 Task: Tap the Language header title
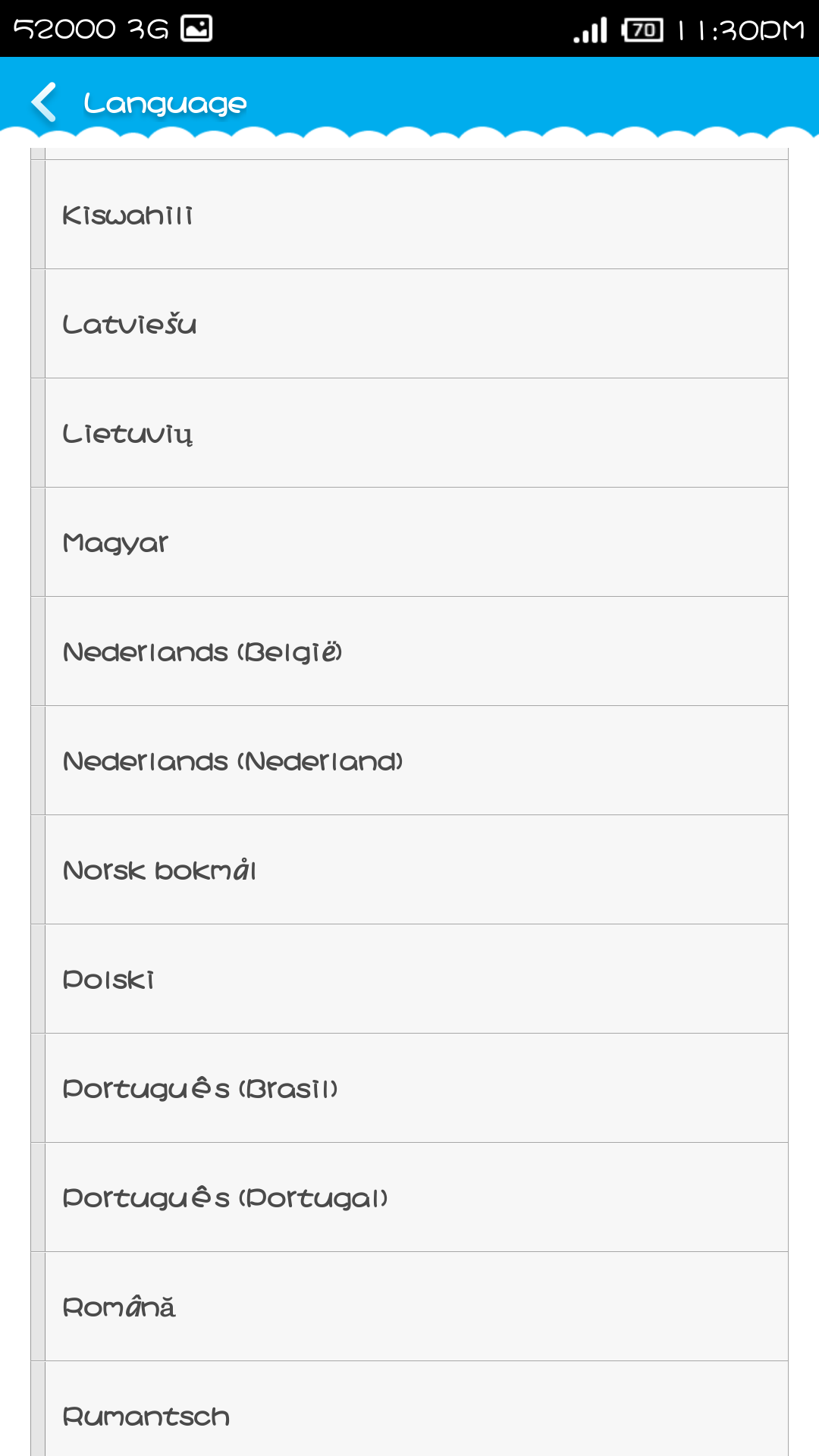click(165, 103)
